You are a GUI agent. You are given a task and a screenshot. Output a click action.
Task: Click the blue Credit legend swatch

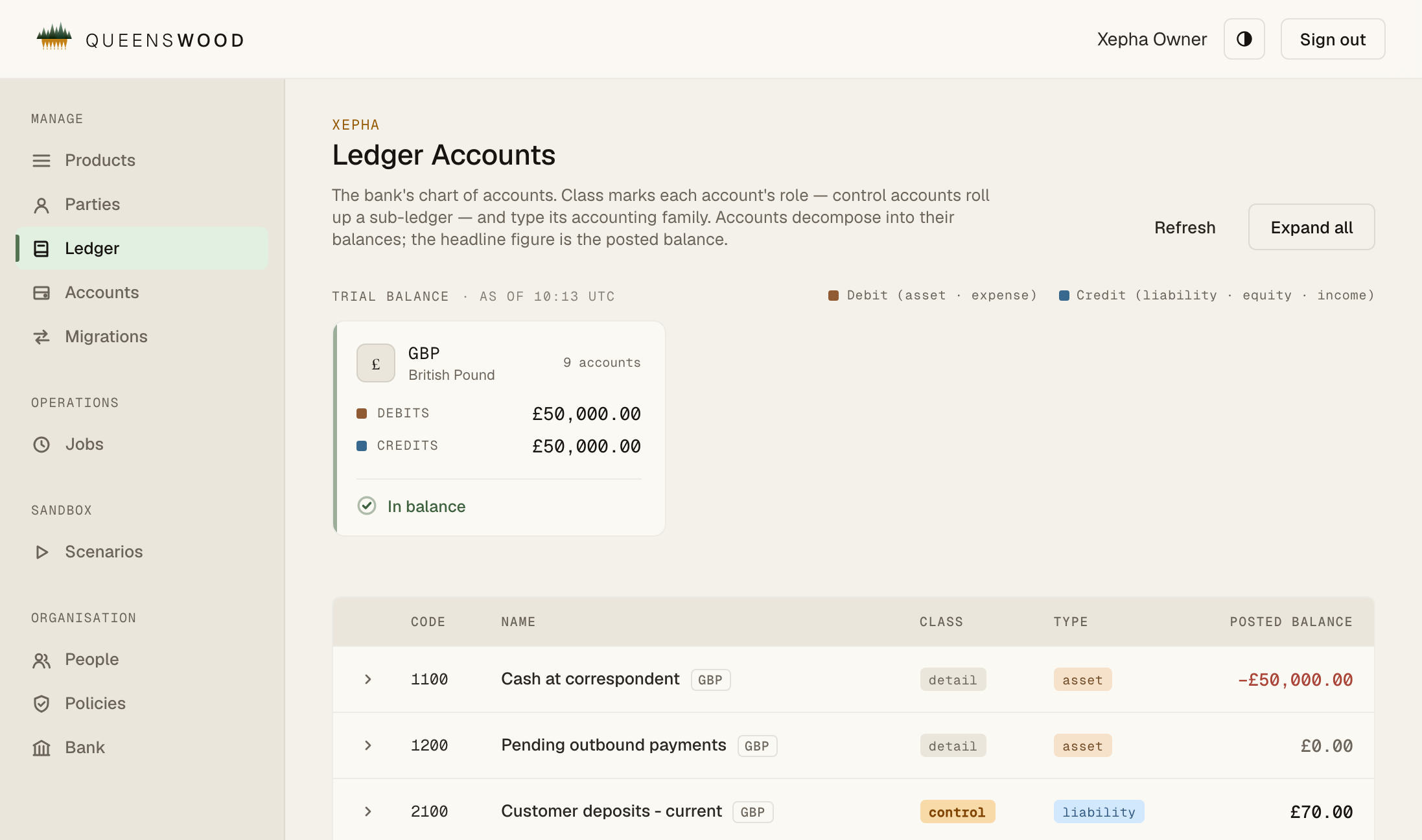pos(1064,296)
